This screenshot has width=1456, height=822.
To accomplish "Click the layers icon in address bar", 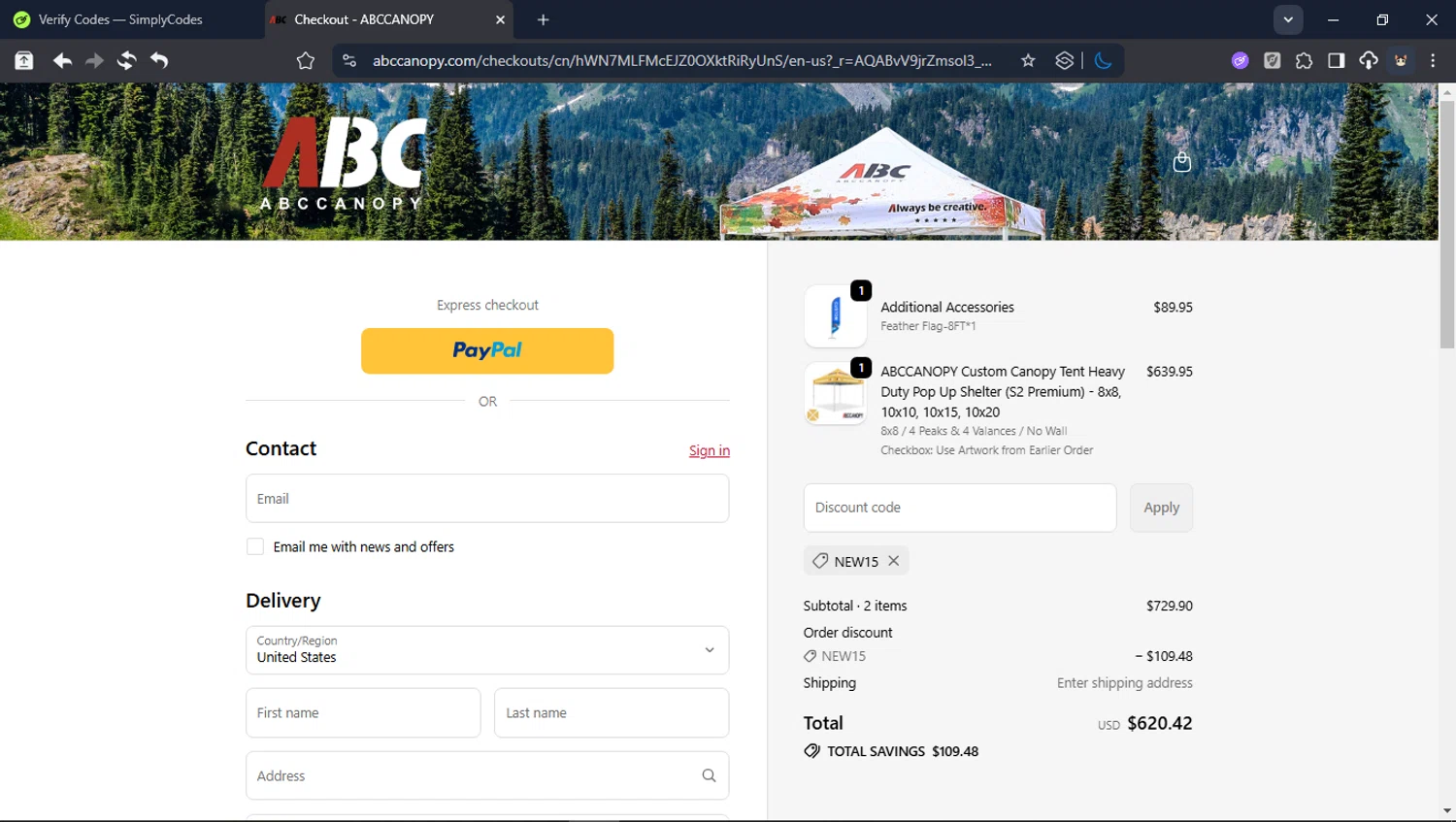I will [x=1065, y=60].
